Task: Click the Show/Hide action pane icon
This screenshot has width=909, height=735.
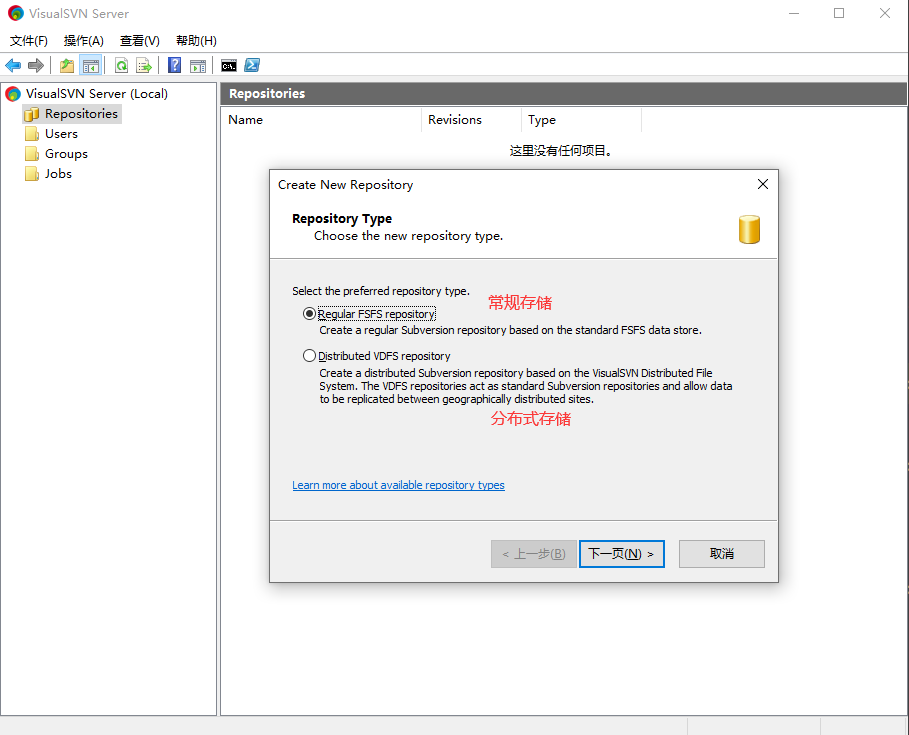Action: [x=198, y=66]
